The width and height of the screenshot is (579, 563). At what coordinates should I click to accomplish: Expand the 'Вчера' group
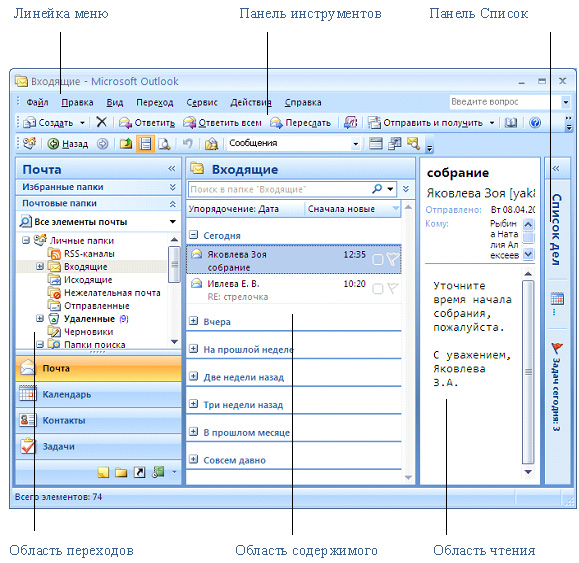pyautogui.click(x=193, y=320)
